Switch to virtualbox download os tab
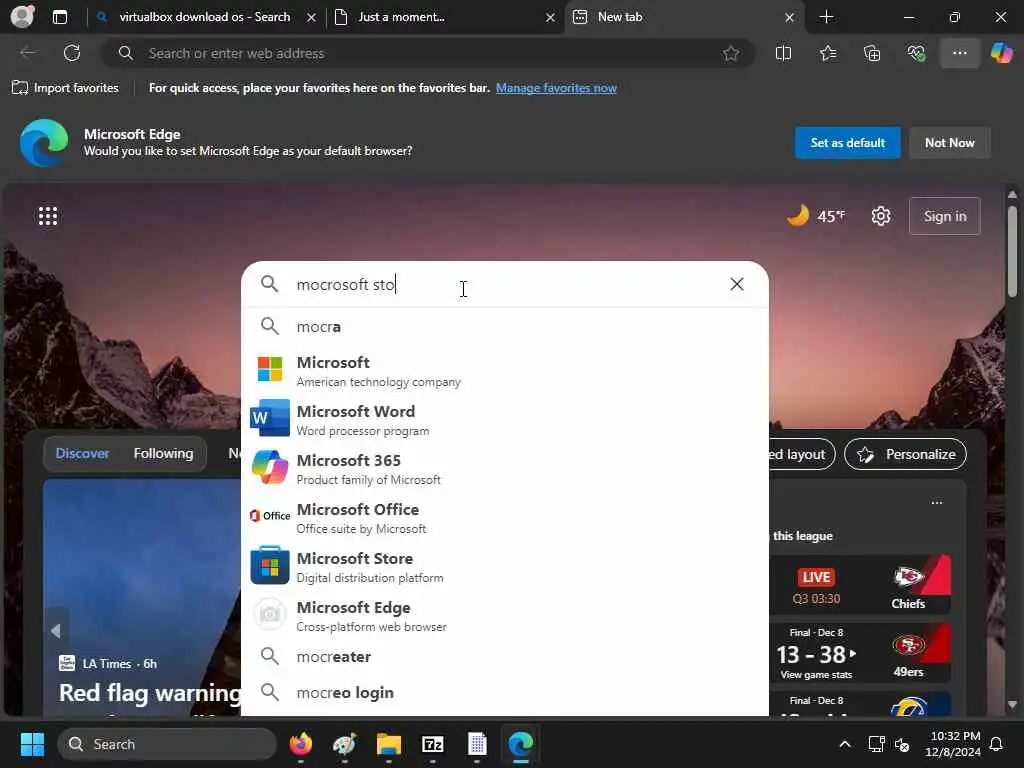The height and width of the screenshot is (768, 1024). point(204,17)
